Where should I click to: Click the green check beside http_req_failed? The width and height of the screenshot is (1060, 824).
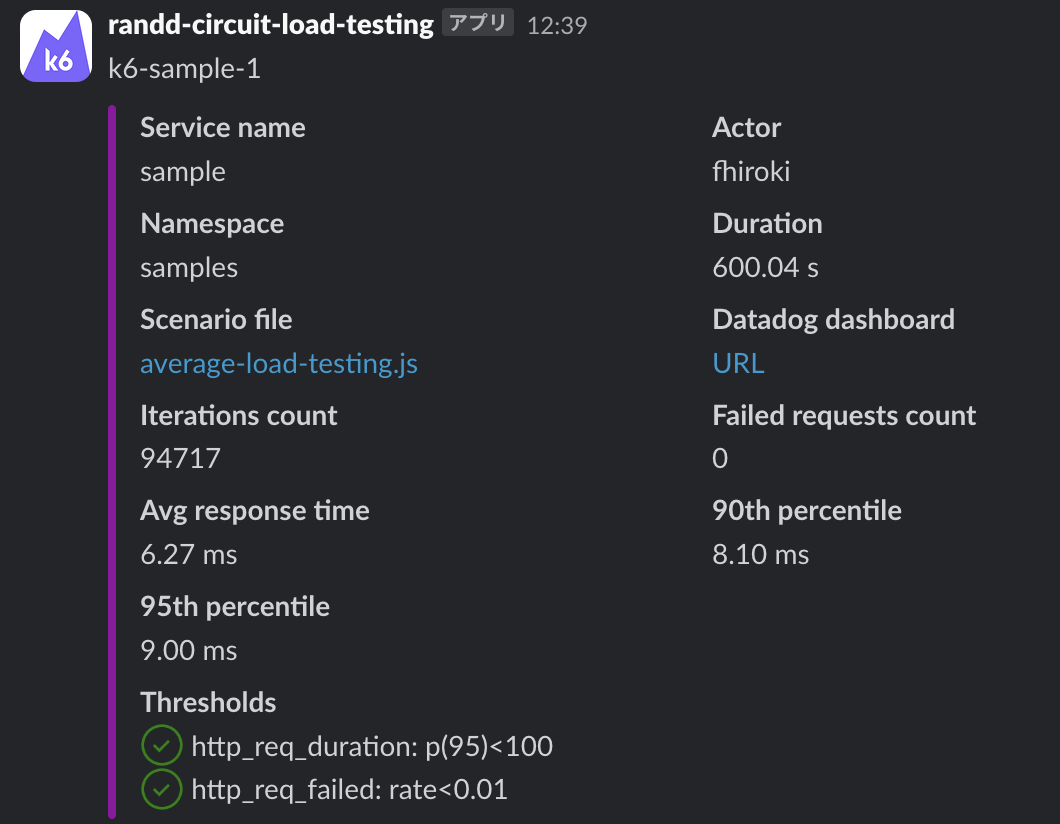tap(161, 790)
